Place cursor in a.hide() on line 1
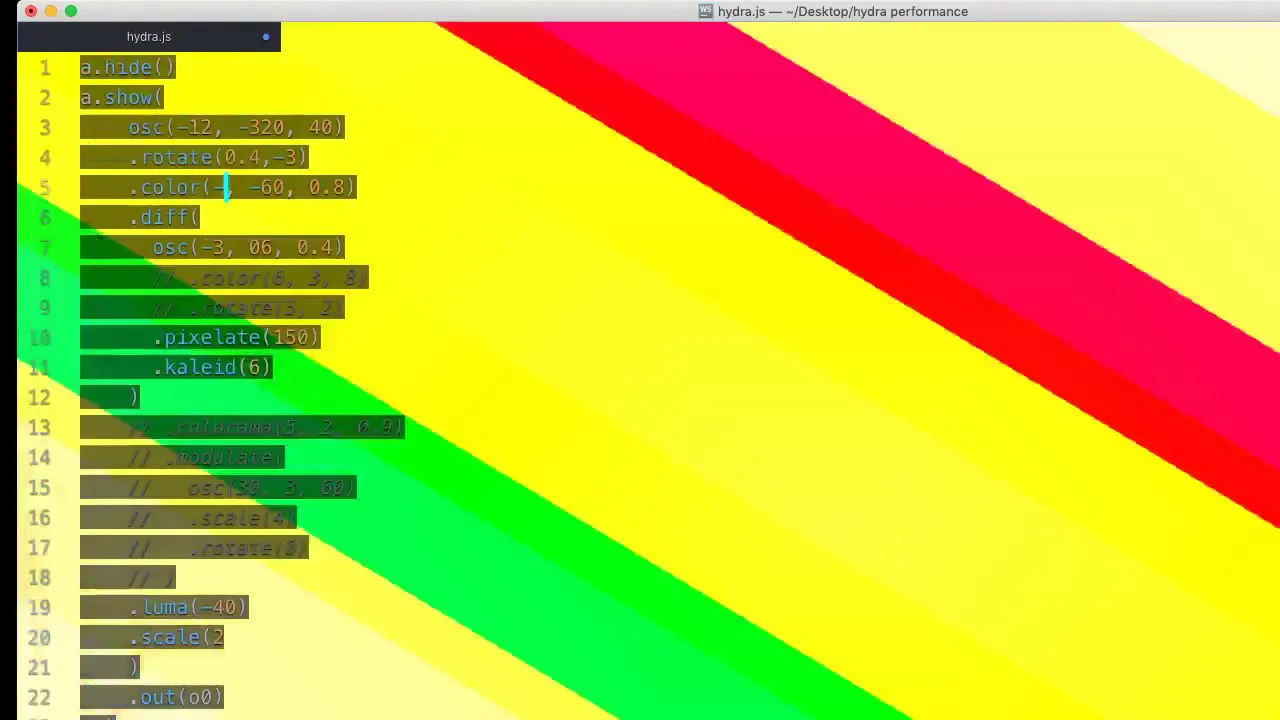This screenshot has height=720, width=1280. (127, 67)
